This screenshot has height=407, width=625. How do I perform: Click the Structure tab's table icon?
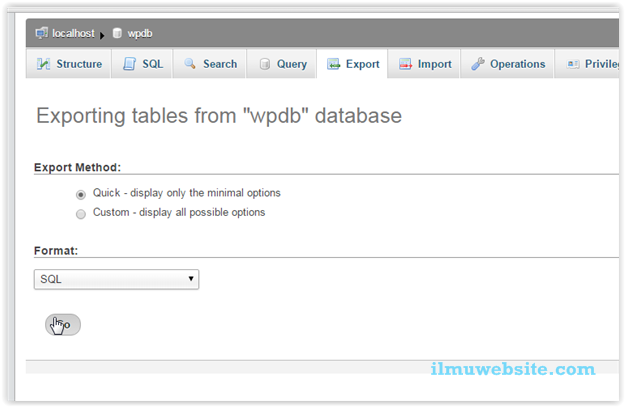click(43, 64)
